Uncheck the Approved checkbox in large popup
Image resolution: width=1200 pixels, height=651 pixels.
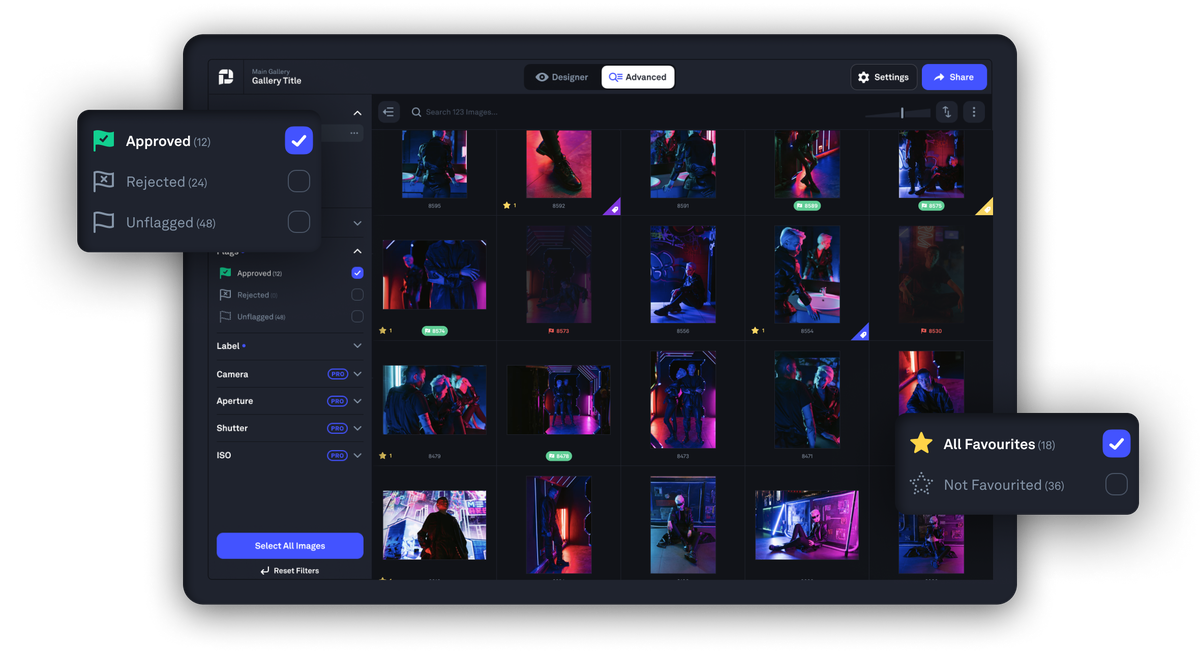pos(298,141)
